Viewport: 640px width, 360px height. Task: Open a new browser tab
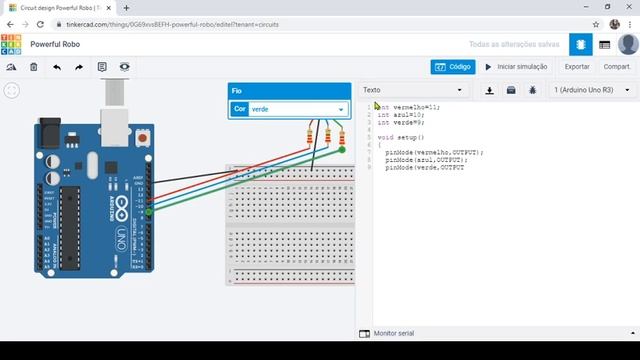126,8
